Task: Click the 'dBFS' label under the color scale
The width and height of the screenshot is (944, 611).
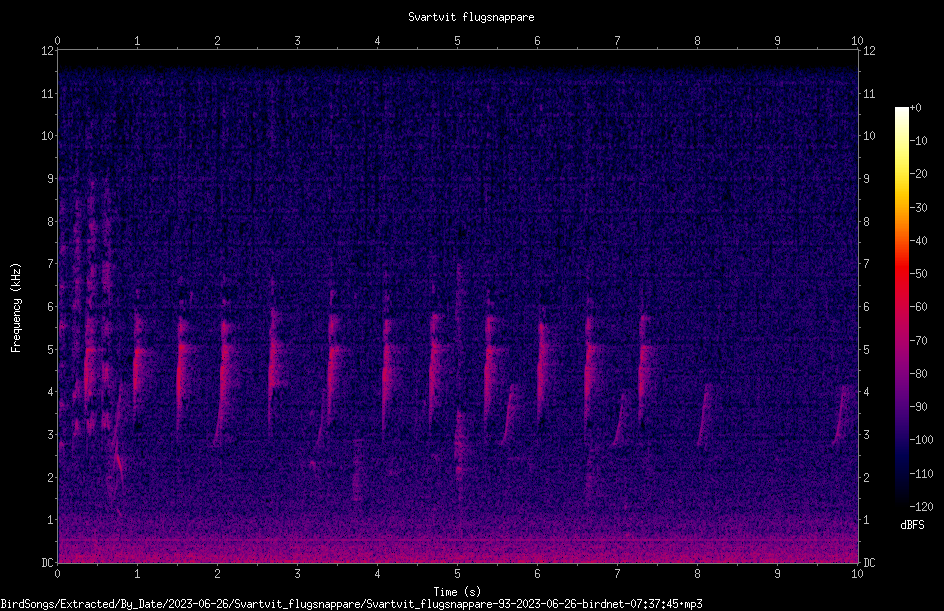Action: [912, 525]
